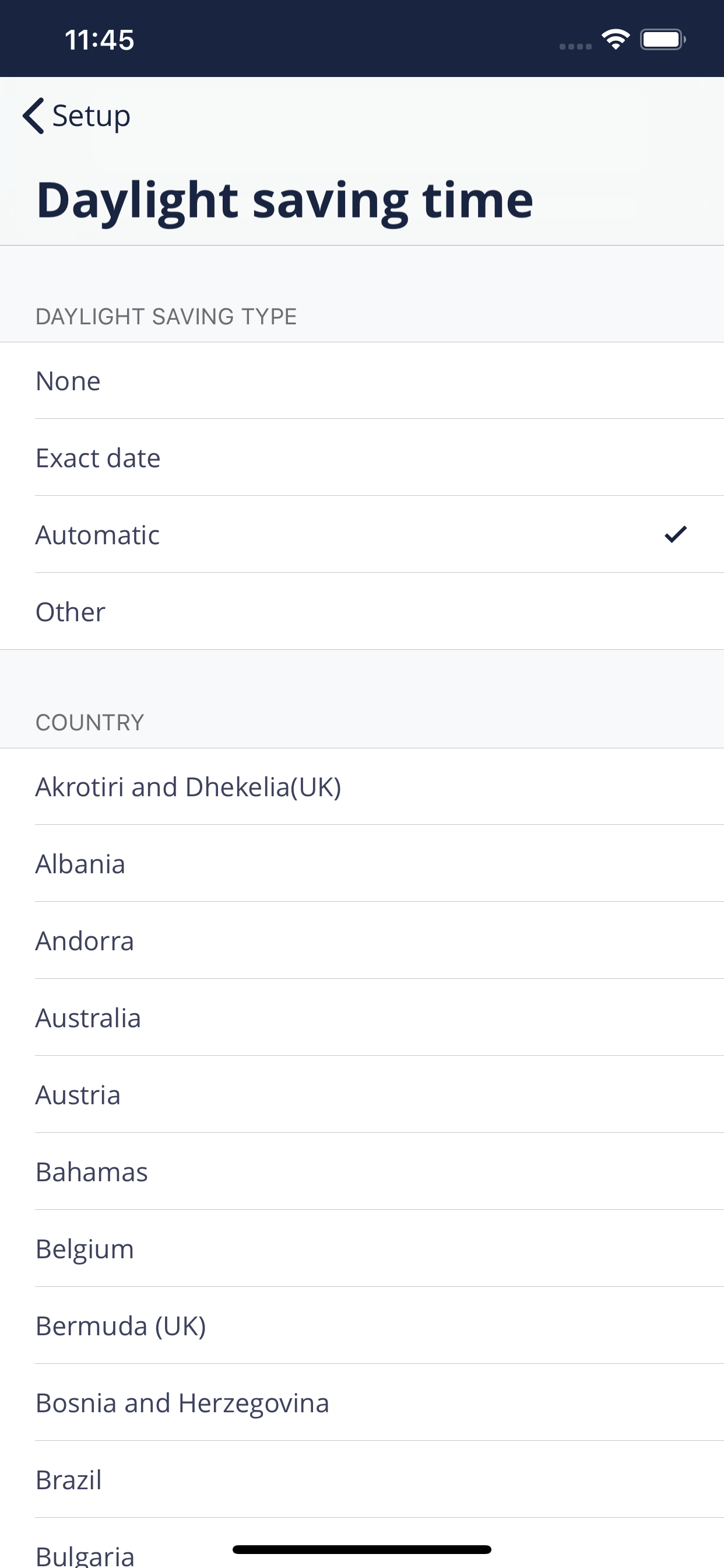Tap the battery status icon
Viewport: 724px width, 1568px height.
click(663, 40)
